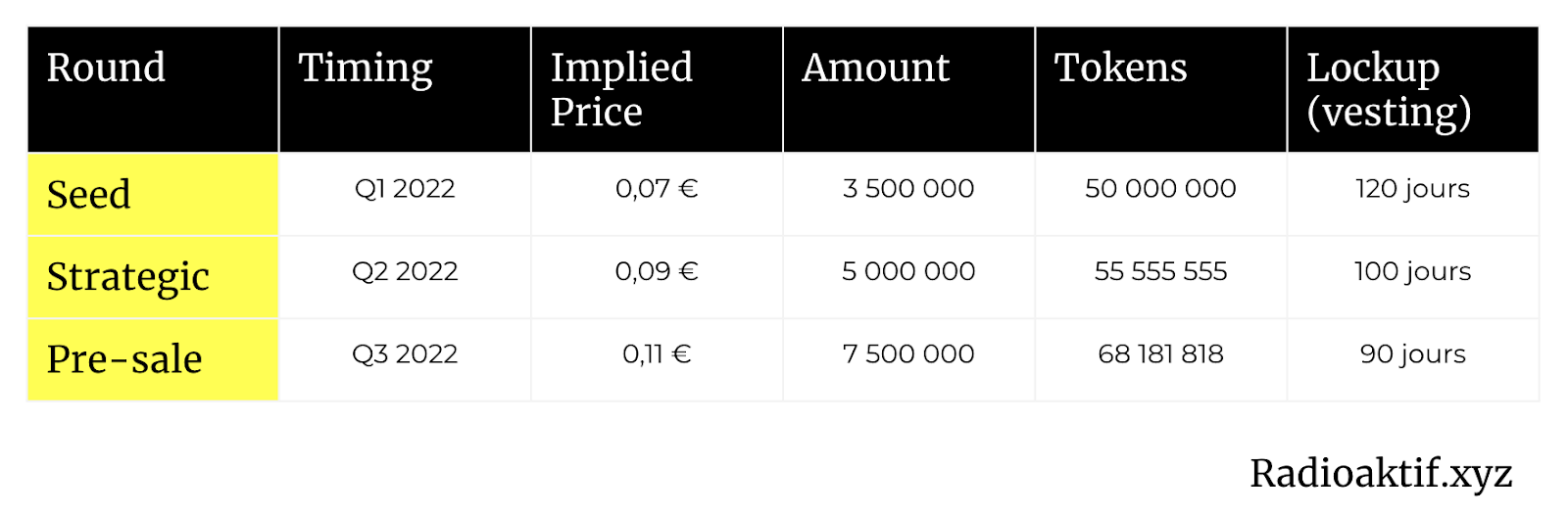
Task: Open the Radioaktif.xyz link text
Action: (x=1381, y=474)
